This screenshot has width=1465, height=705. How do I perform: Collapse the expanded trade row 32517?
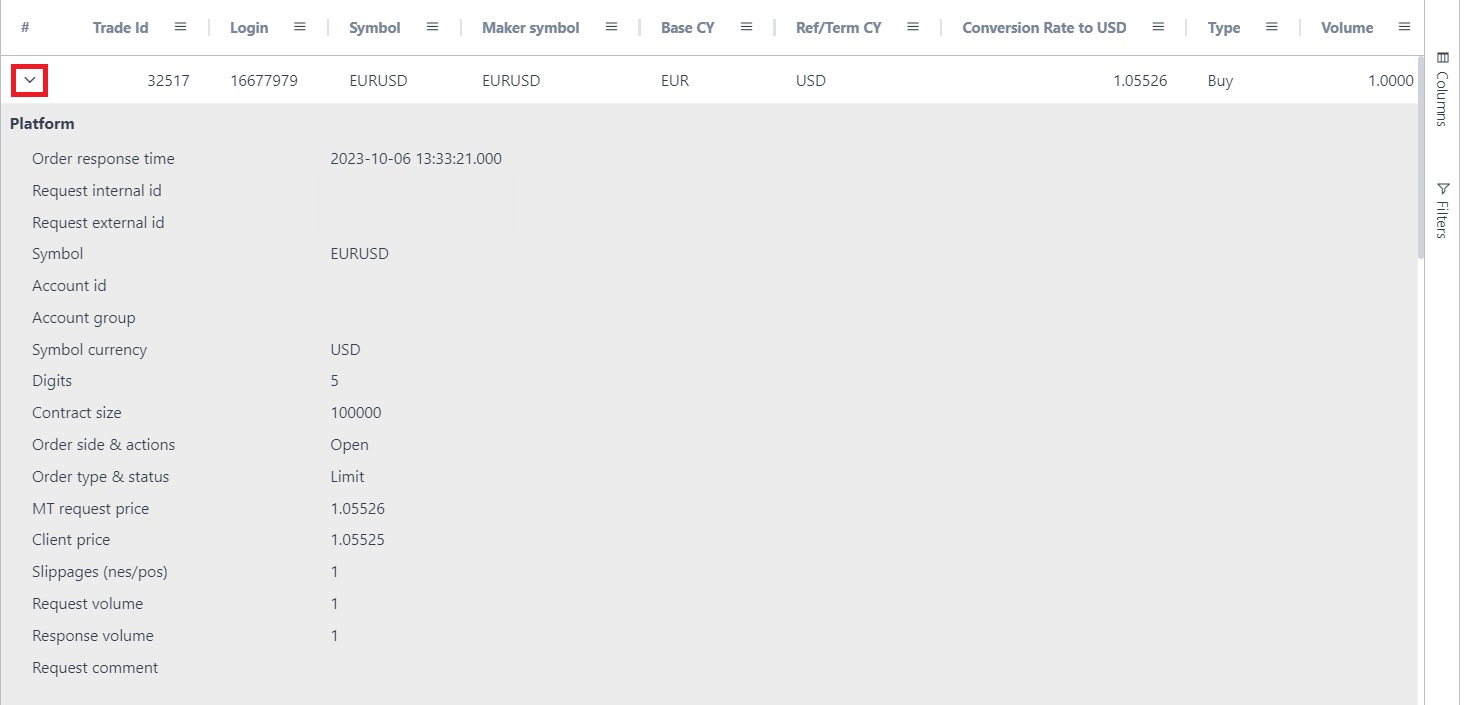[30, 80]
